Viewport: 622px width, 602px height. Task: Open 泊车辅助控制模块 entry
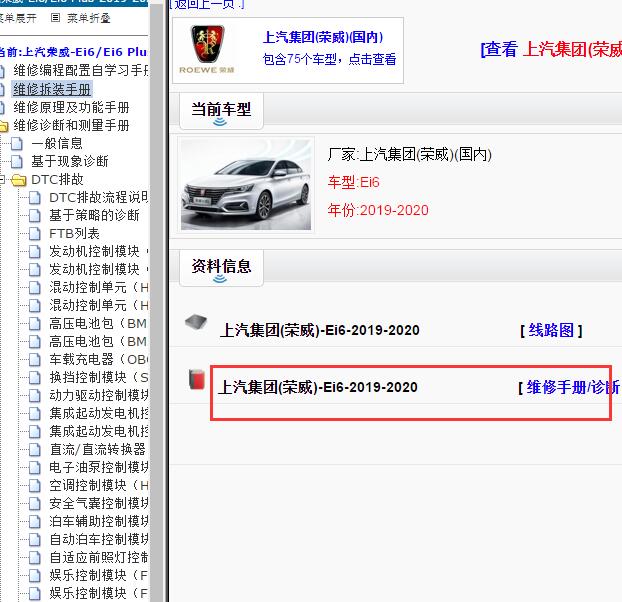98,521
